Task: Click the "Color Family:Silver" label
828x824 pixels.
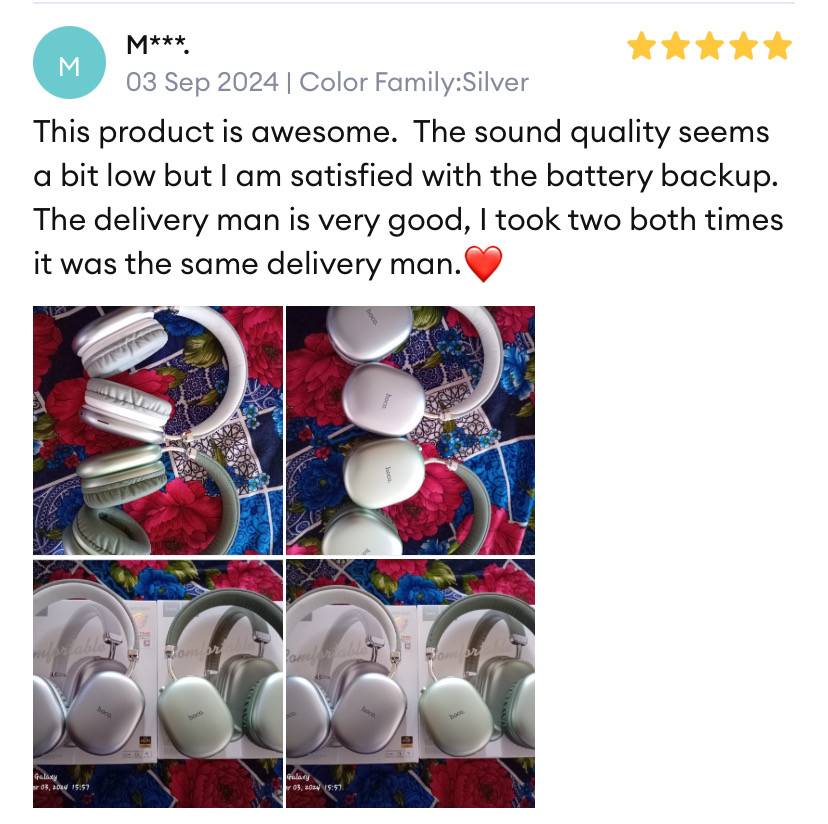Action: coord(414,82)
